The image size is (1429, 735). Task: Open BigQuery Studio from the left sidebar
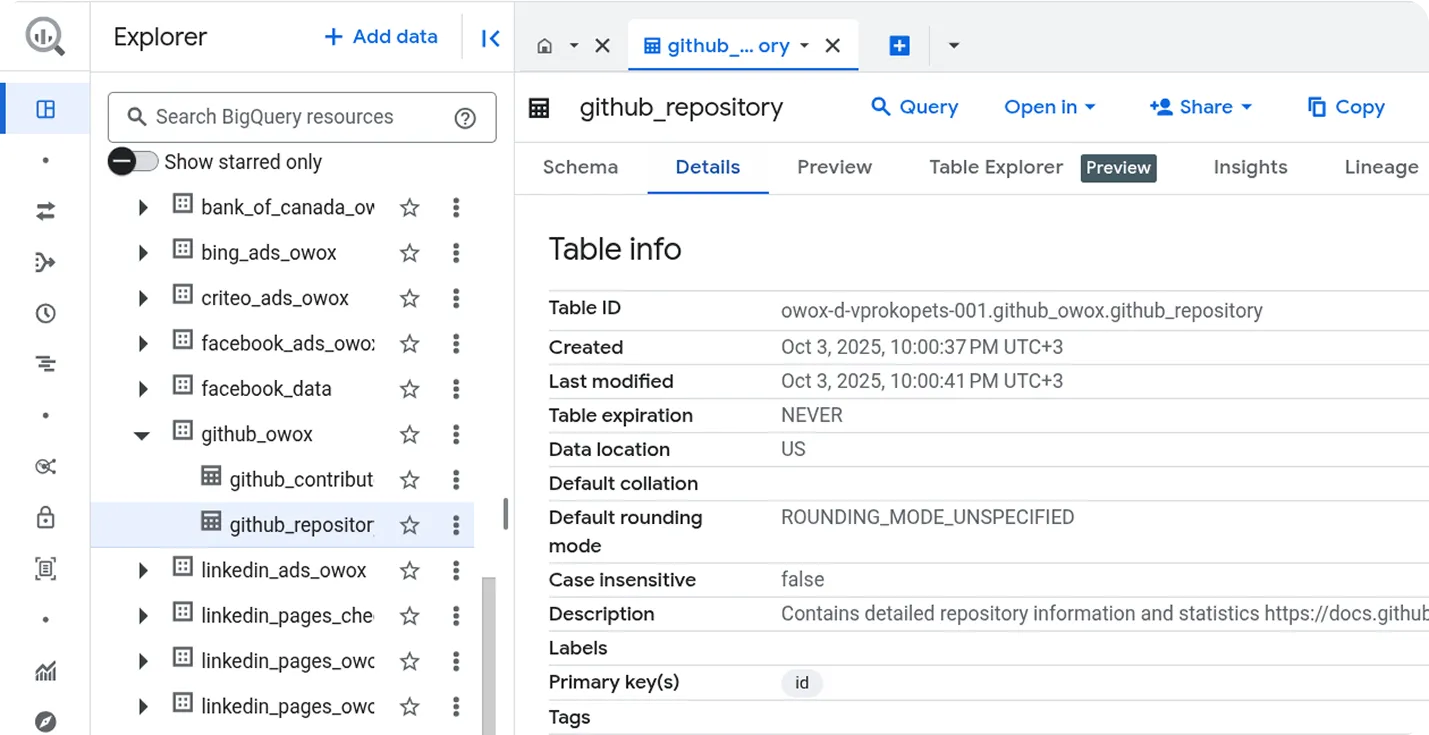coord(44,110)
